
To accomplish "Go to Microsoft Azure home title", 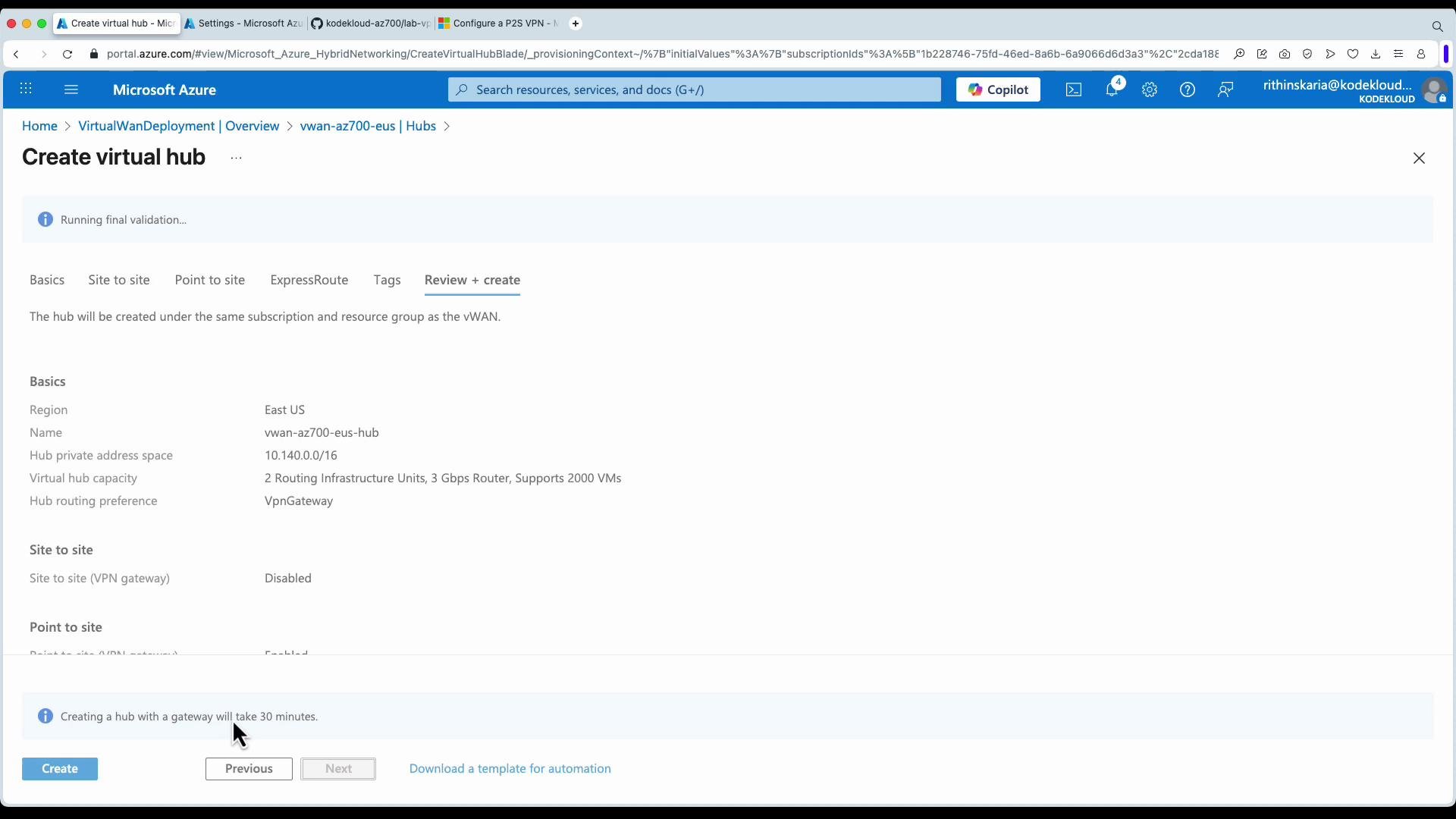I will pos(165,89).
